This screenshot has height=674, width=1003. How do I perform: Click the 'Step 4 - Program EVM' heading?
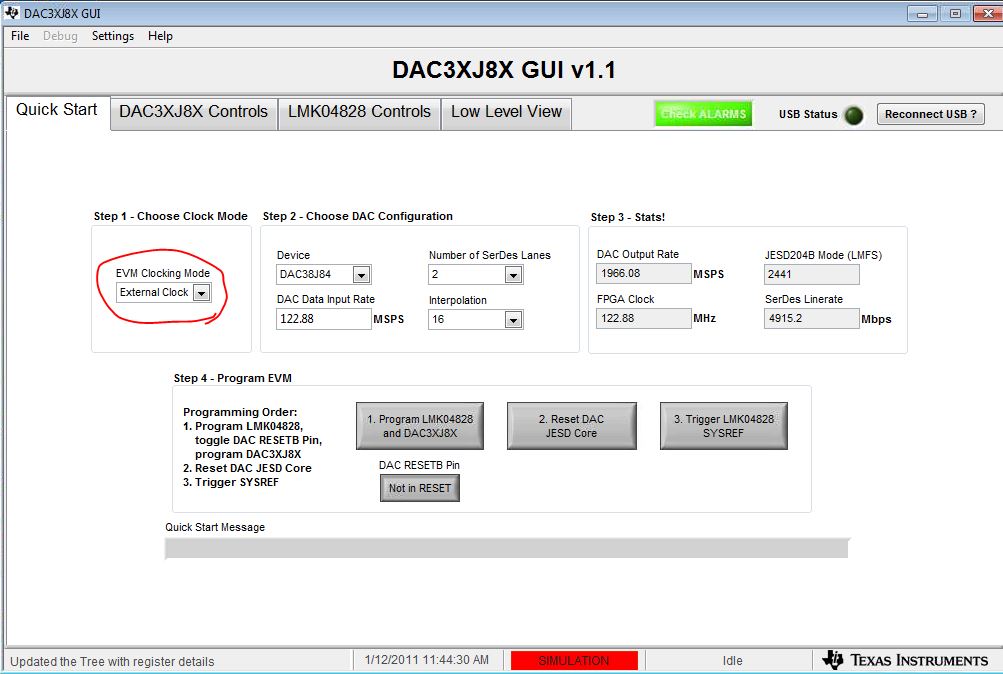[232, 378]
